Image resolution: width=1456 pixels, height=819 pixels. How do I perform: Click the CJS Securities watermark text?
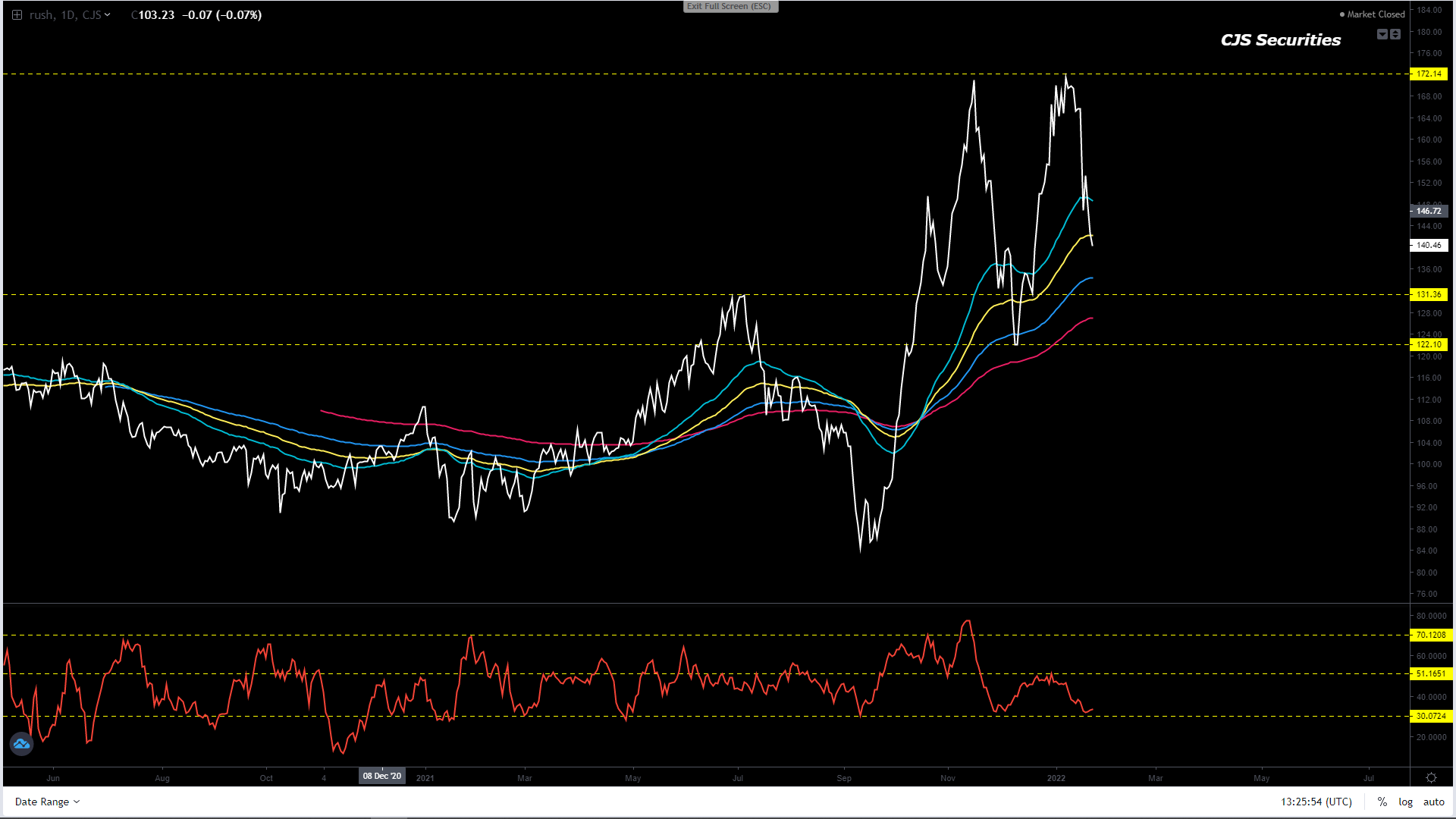[x=1280, y=40]
